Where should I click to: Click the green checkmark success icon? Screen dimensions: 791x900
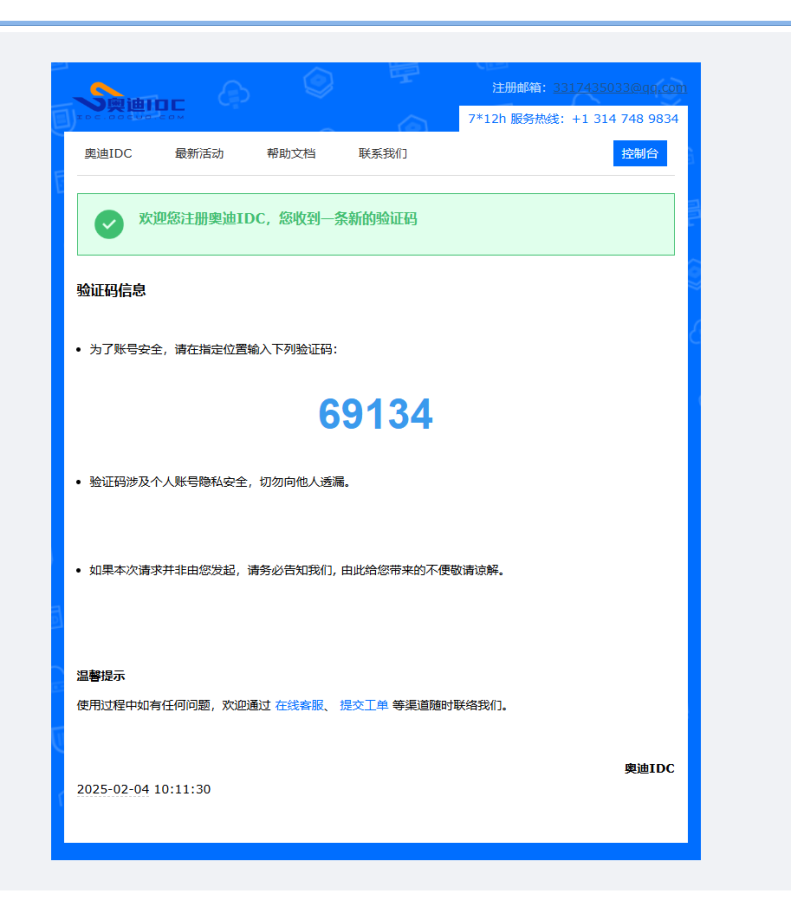pos(109,224)
